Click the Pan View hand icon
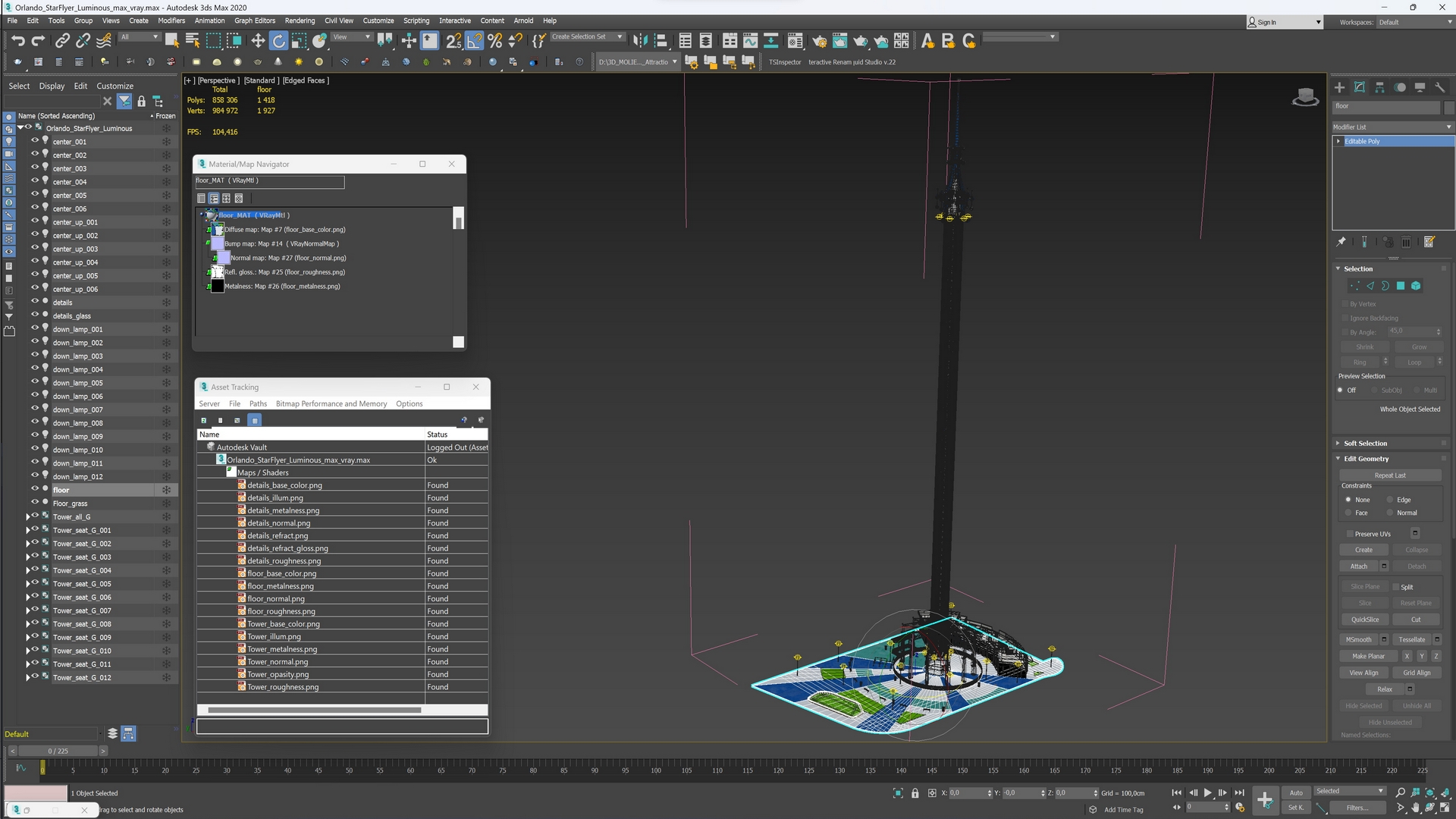1456x819 pixels. tap(1415, 808)
